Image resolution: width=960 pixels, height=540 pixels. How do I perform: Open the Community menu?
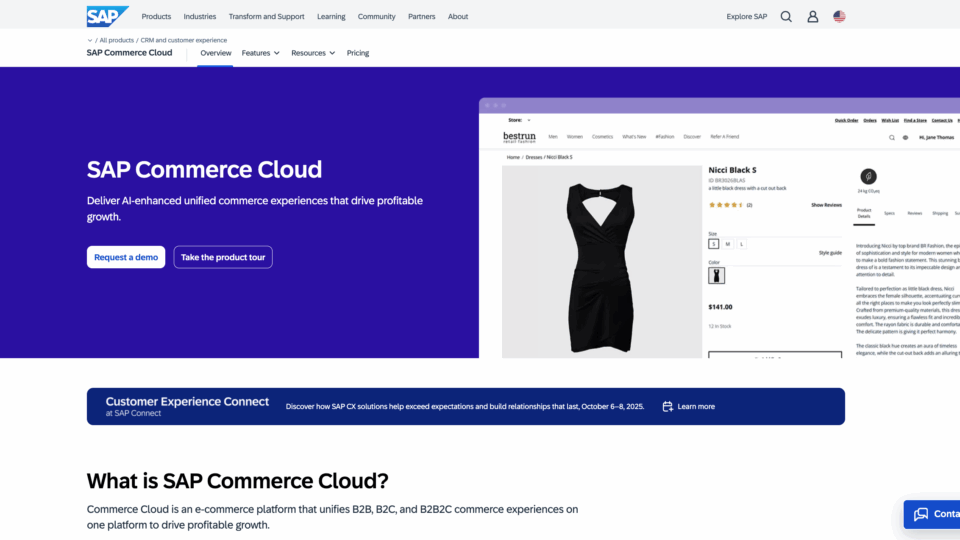coord(377,17)
